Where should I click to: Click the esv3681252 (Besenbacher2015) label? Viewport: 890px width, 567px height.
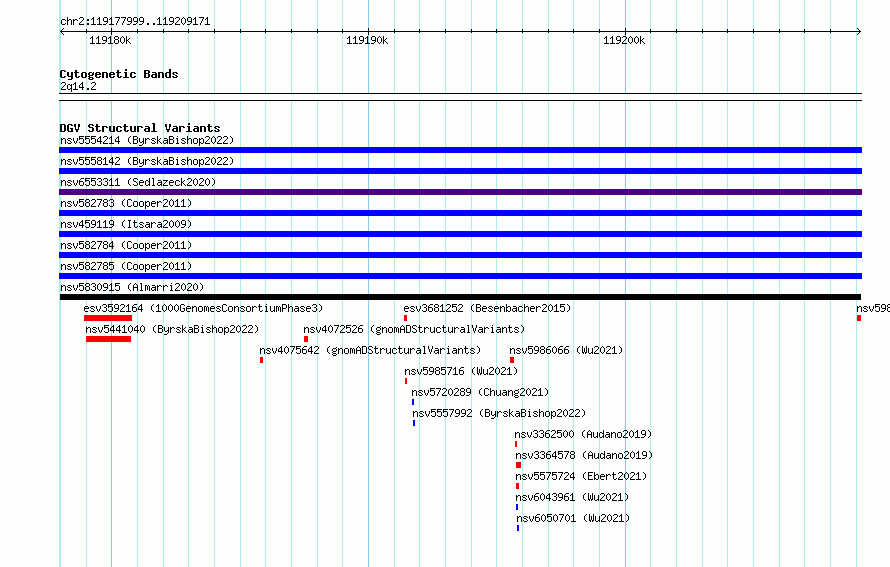click(487, 308)
